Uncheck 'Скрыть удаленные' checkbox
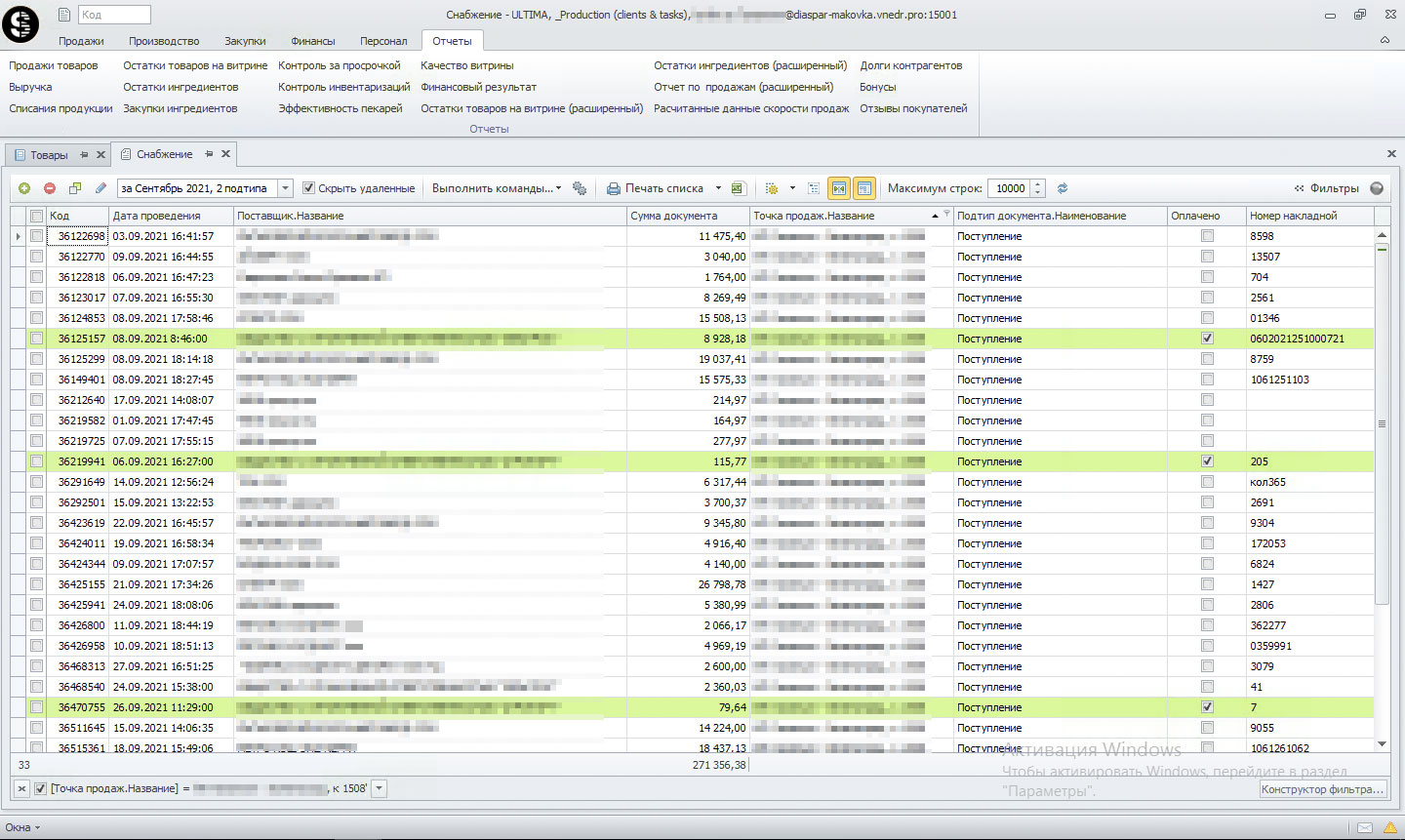 coord(308,188)
